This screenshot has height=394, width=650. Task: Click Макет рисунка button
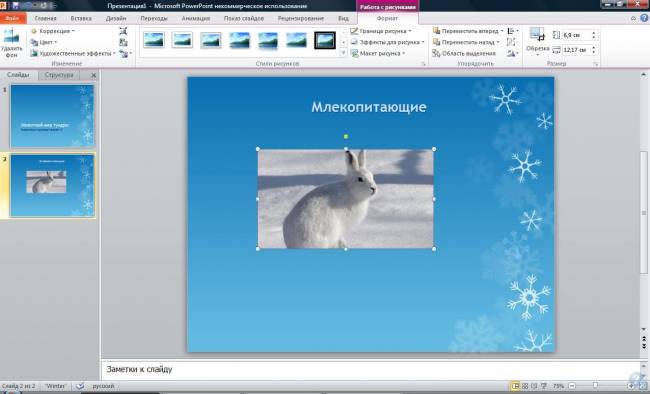(378, 53)
